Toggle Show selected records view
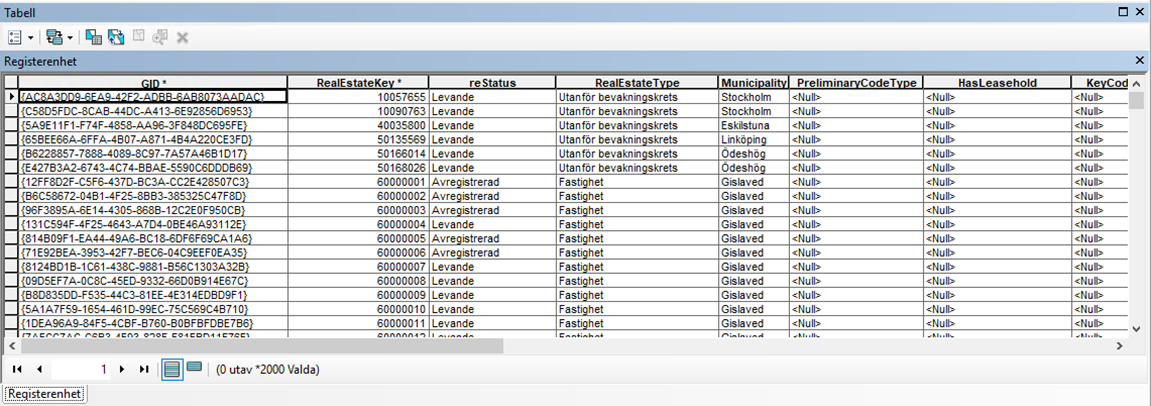Image resolution: width=1151 pixels, height=406 pixels. (194, 369)
